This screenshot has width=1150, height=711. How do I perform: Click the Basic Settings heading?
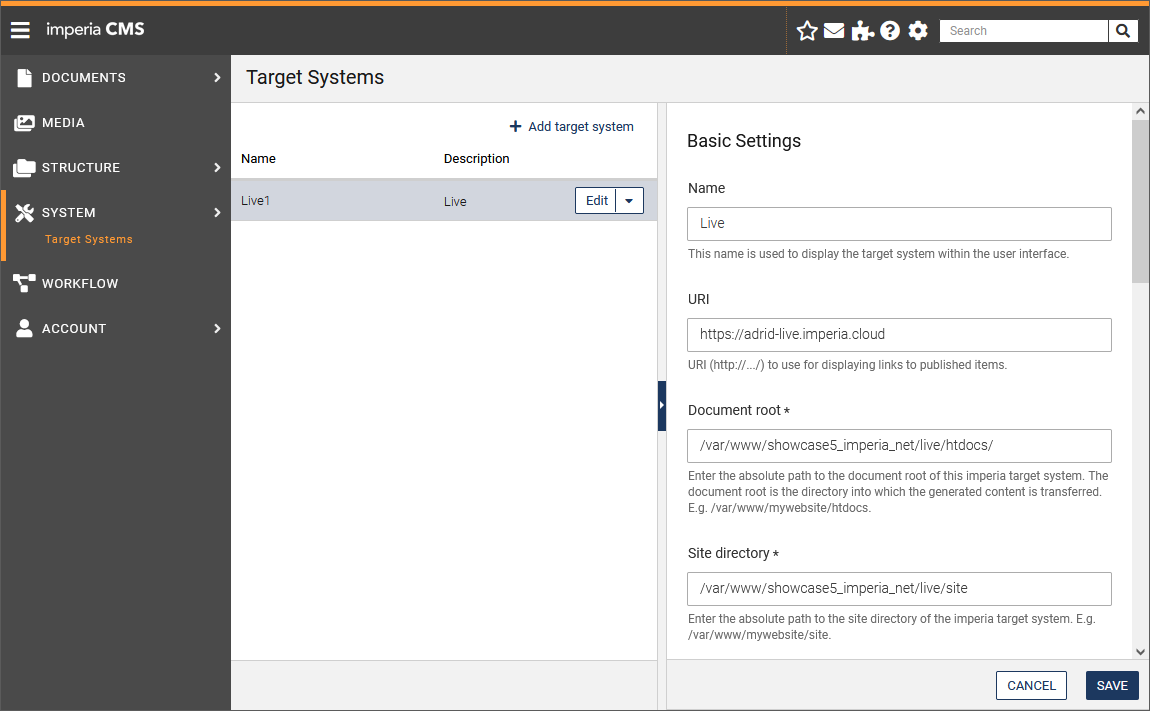tap(744, 141)
